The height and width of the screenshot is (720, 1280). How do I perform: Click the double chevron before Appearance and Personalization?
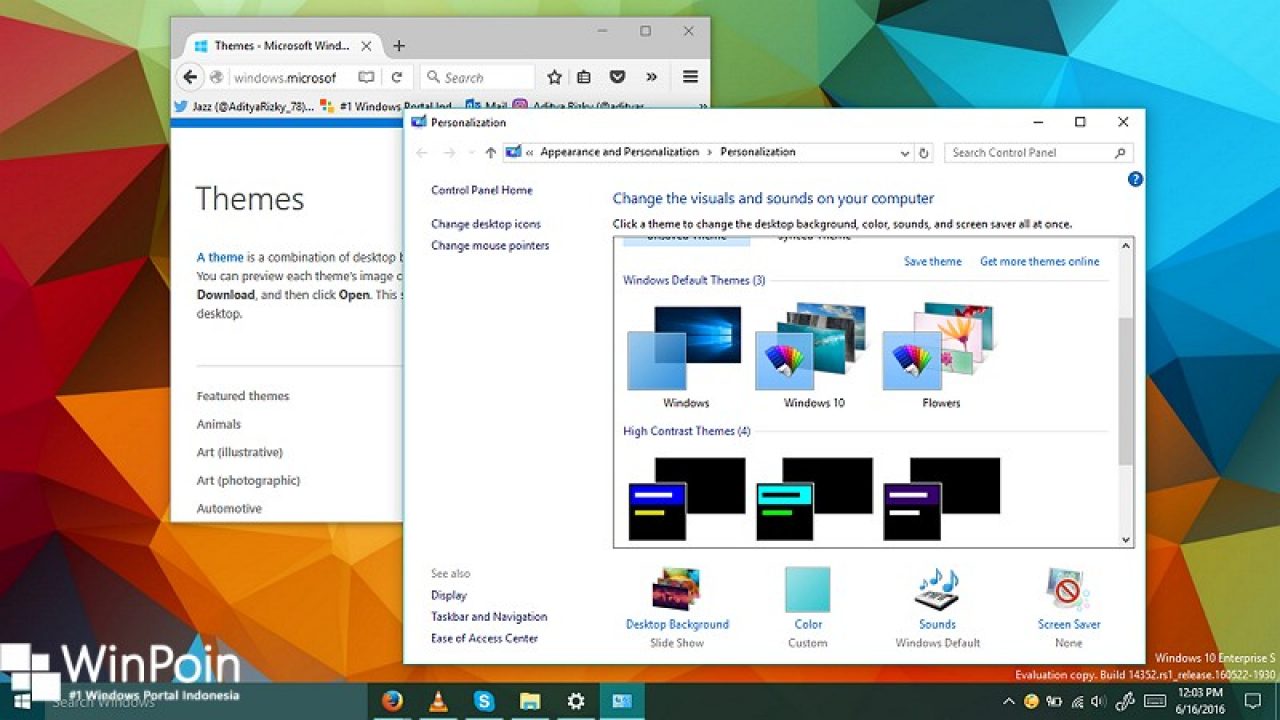coord(529,153)
